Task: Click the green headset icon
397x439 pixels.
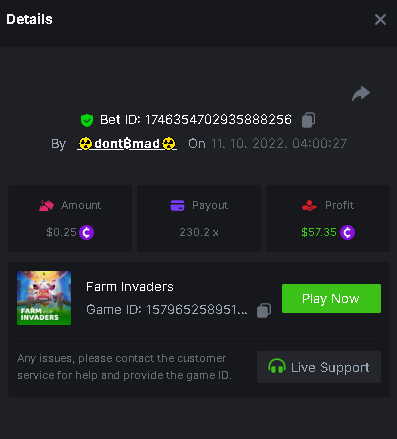Action: [x=277, y=366]
